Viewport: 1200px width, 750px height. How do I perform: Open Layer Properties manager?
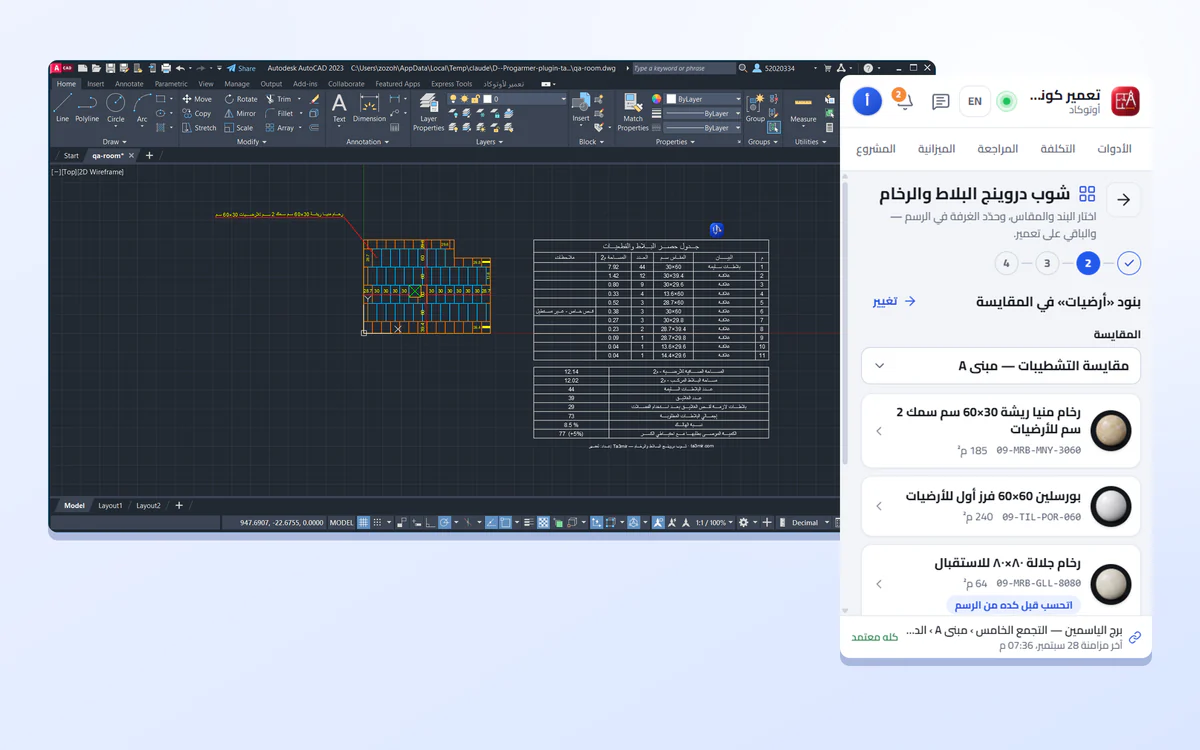(428, 112)
